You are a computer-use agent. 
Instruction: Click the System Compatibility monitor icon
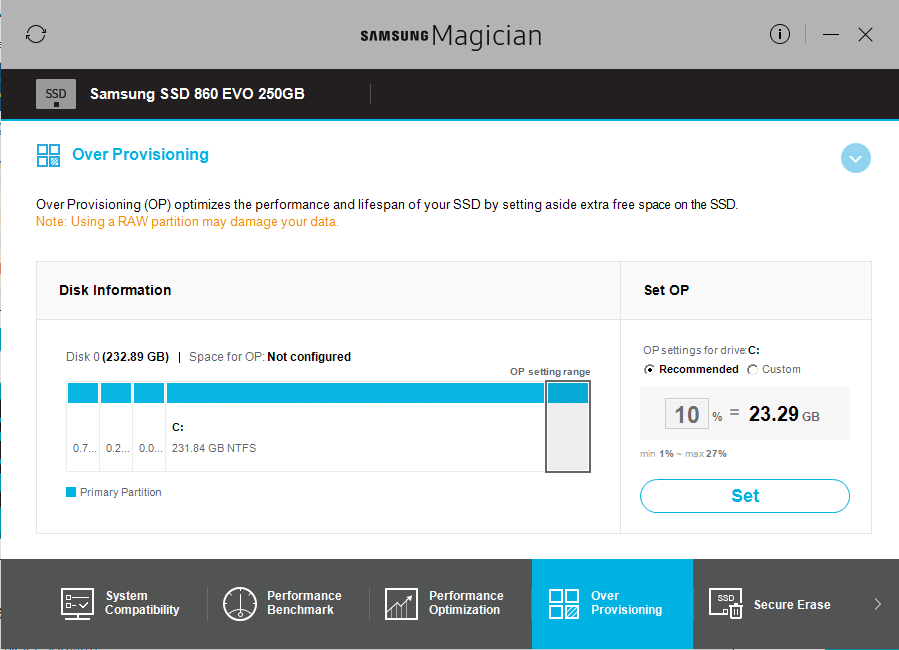click(x=77, y=604)
